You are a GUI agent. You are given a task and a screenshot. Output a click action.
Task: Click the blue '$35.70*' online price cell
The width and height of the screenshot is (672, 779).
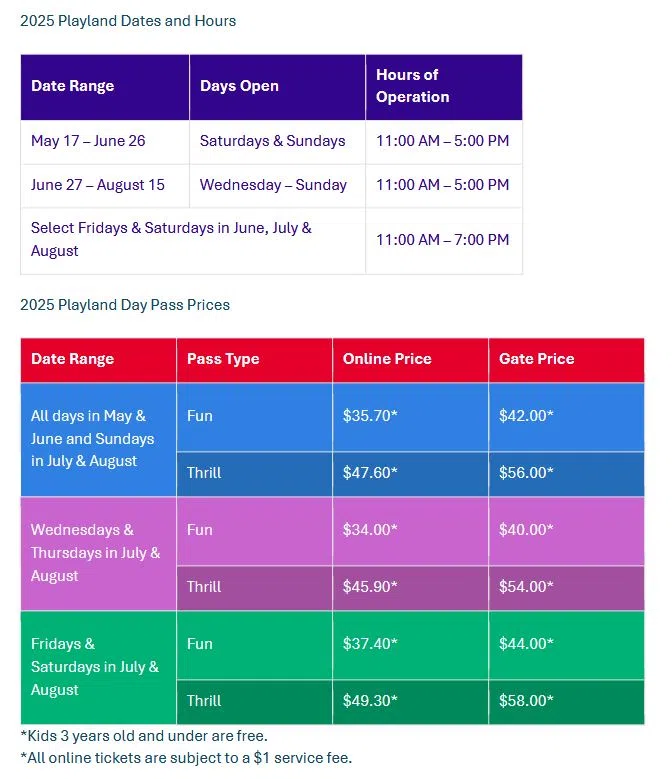click(410, 417)
